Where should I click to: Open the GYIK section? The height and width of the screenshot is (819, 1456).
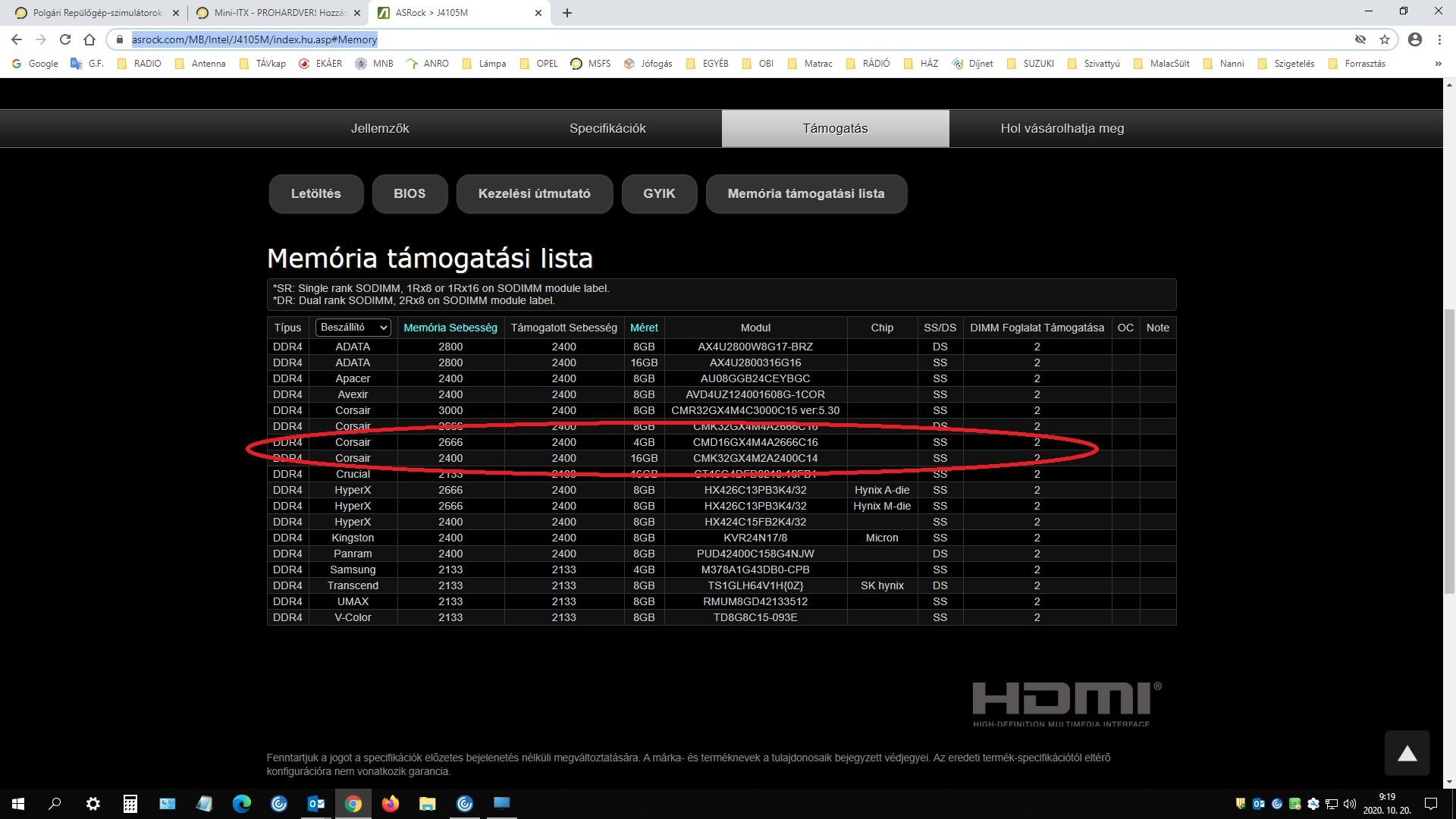tap(659, 194)
